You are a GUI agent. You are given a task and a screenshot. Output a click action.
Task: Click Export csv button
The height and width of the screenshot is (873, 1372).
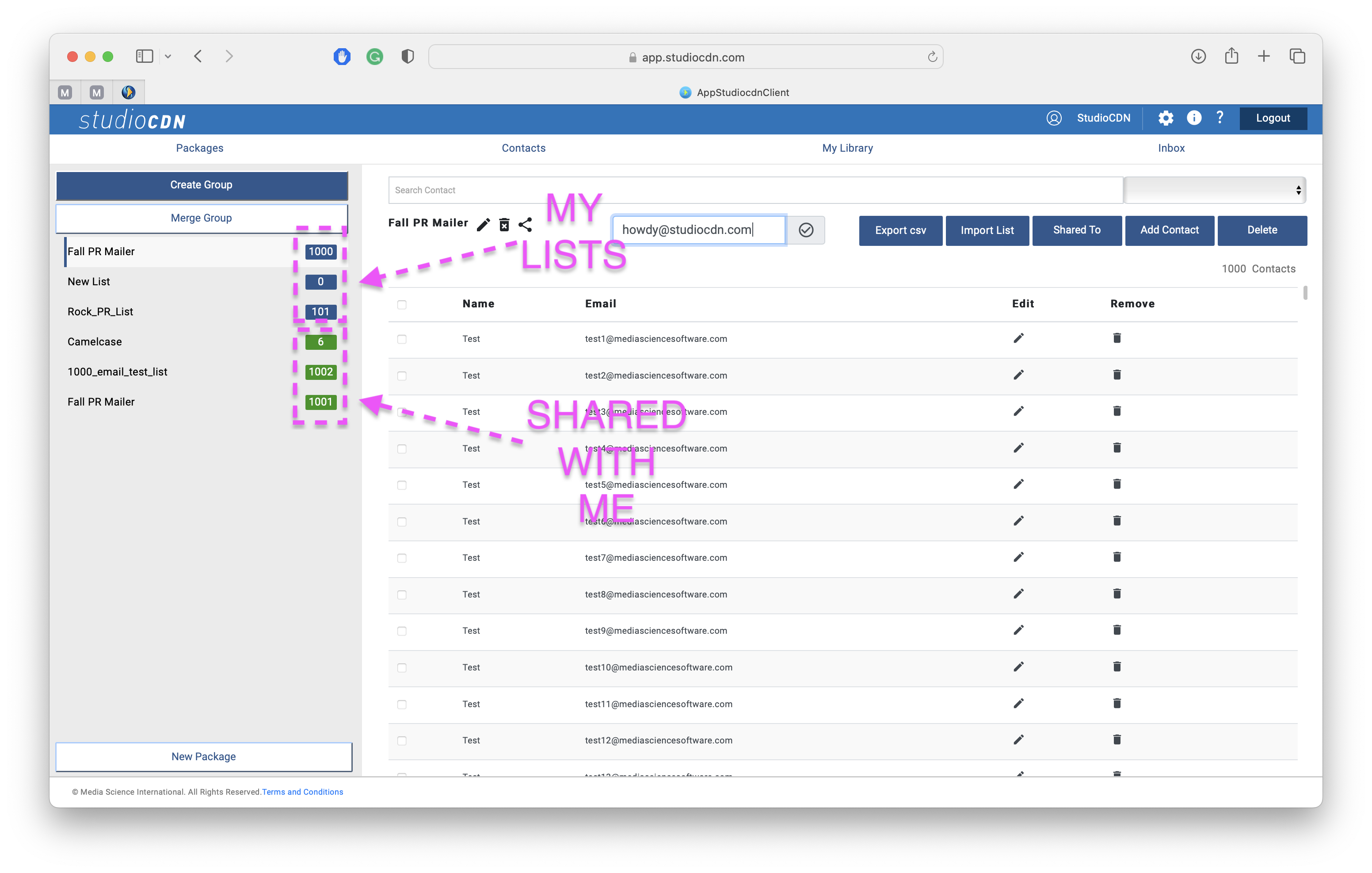tap(900, 230)
